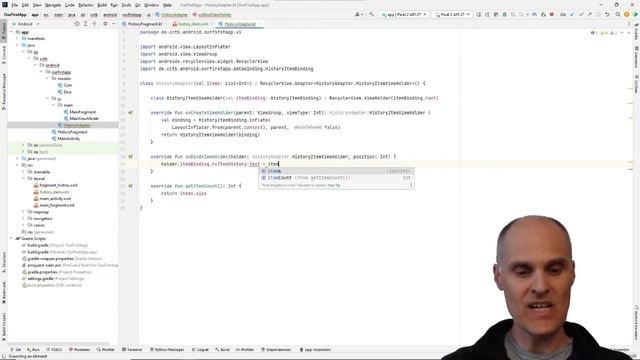The height and width of the screenshot is (360, 640).
Task: Collapse the layout folder node
Action: pyautogui.click(x=24, y=178)
